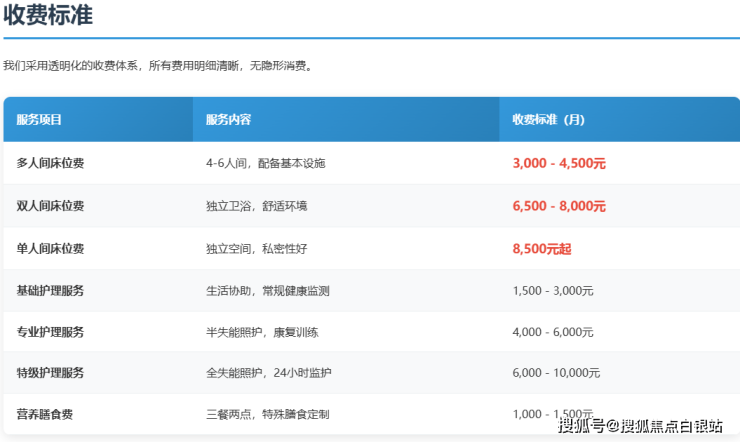740x442 pixels.
Task: Click the 多人间床位费 row label
Action: pos(50,163)
